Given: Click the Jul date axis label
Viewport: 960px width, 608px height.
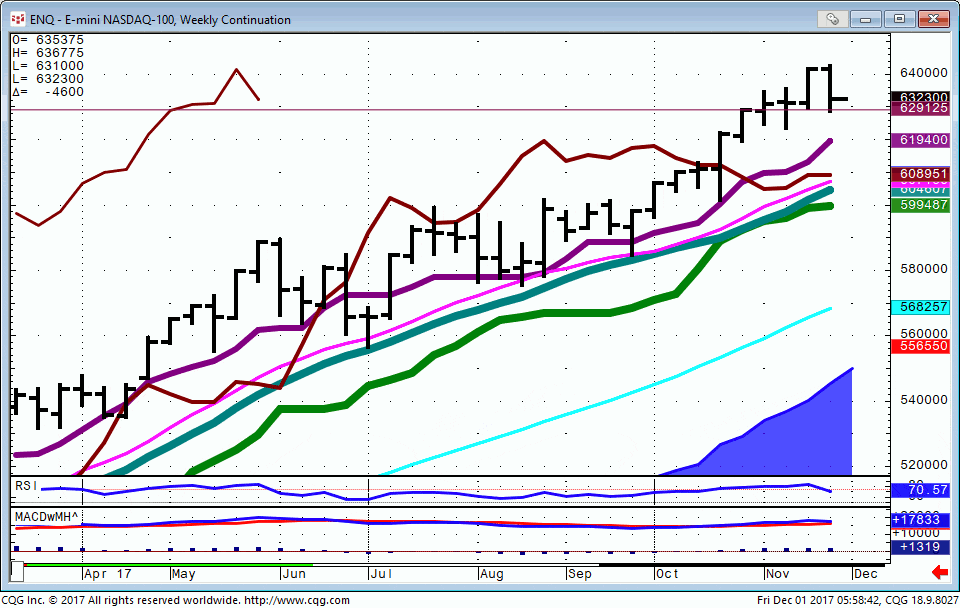Looking at the screenshot, I should 381,574.
